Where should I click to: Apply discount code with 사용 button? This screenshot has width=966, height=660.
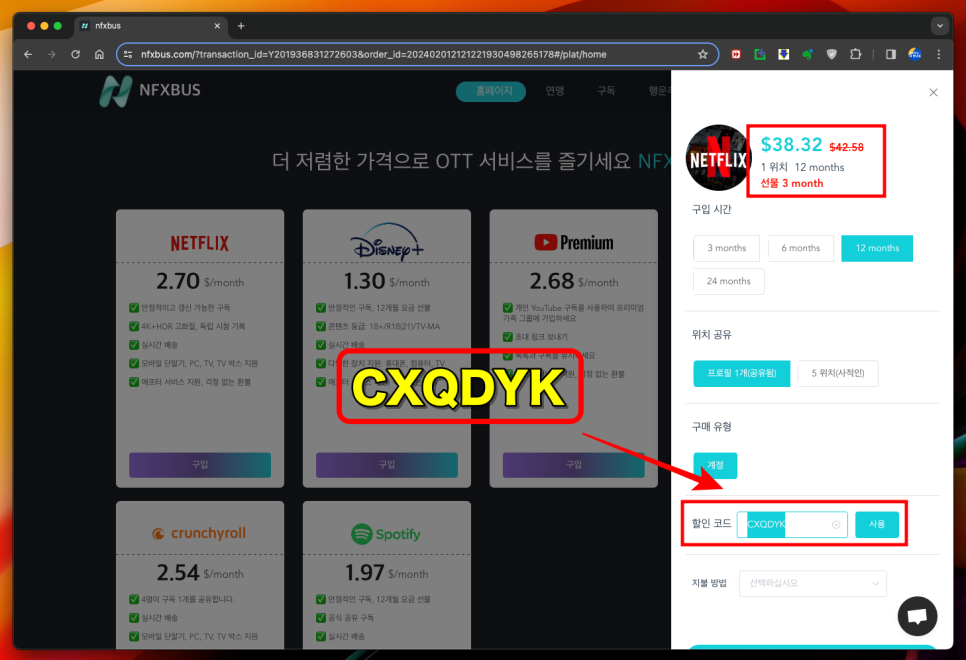[877, 524]
